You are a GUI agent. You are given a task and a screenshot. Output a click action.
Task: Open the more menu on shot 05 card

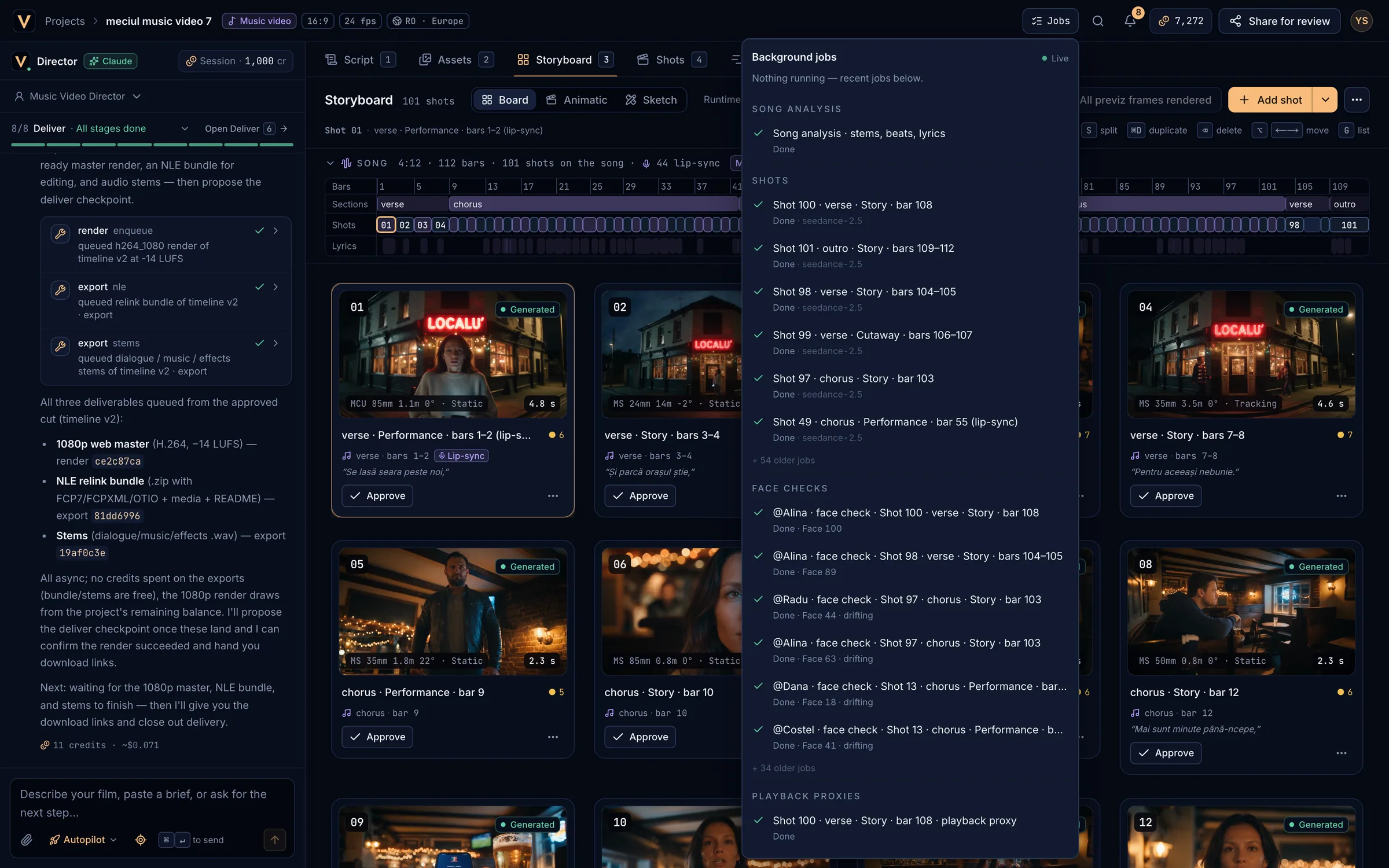(553, 737)
